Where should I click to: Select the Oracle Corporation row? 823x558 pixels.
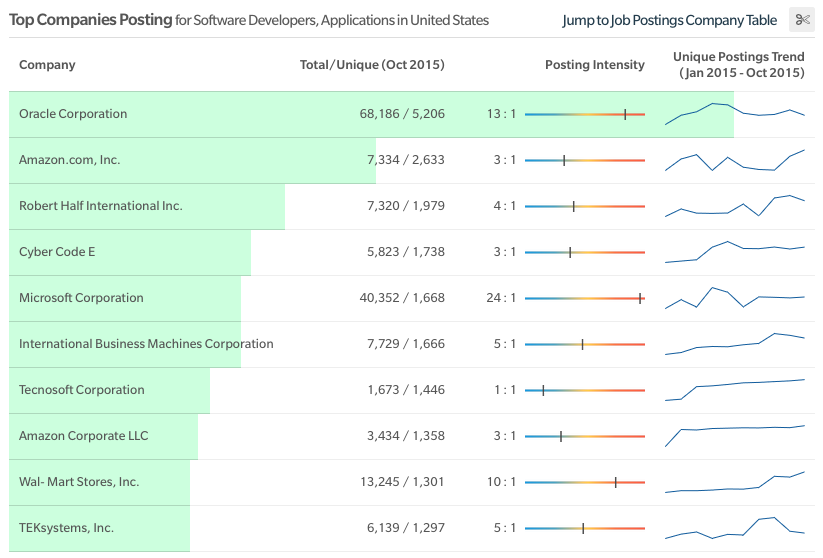coord(412,114)
